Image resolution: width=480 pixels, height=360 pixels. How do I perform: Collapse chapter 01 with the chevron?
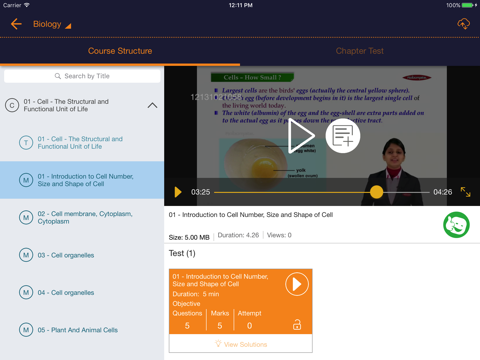point(152,105)
